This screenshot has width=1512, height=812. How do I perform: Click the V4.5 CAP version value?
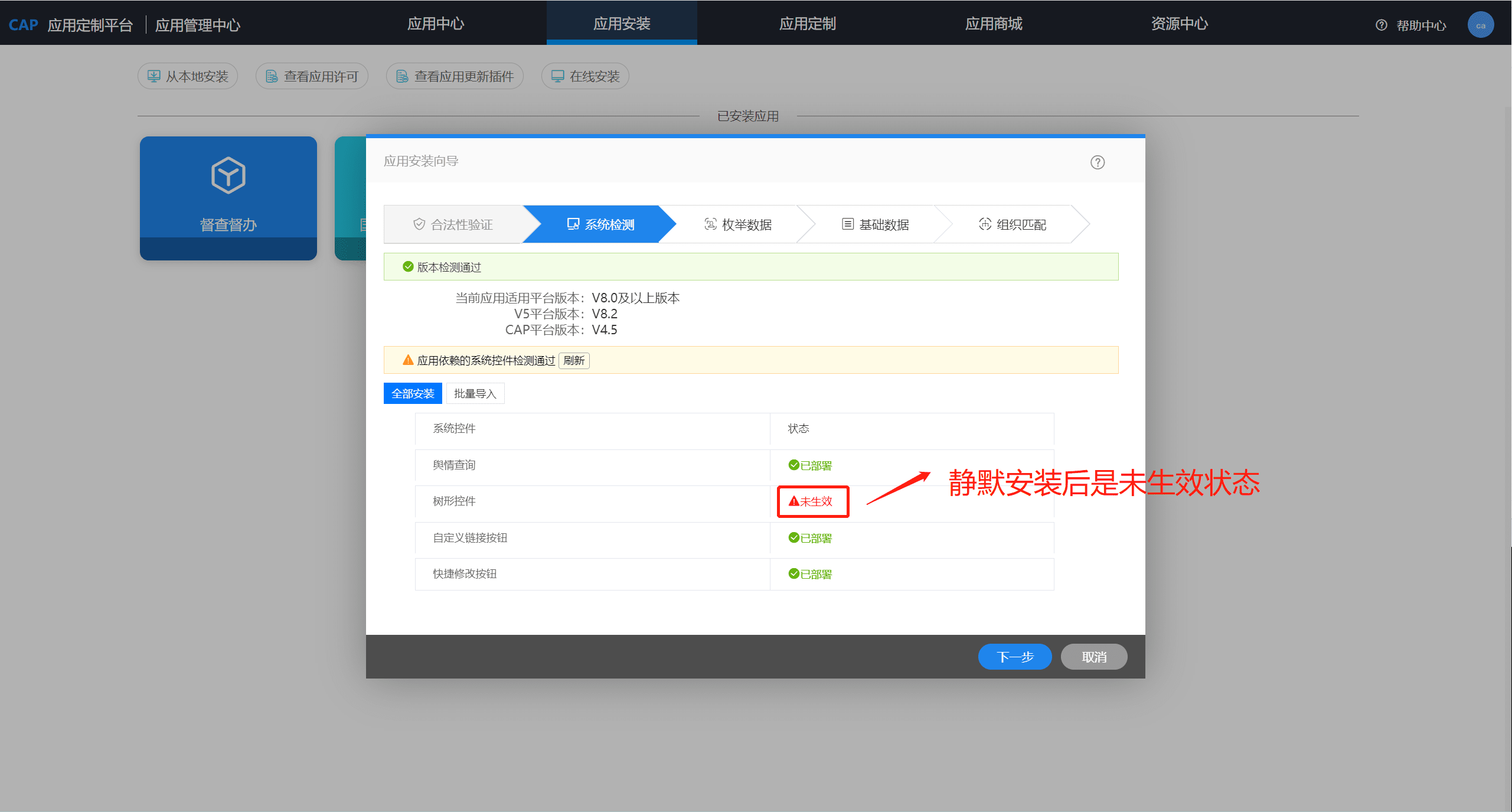pos(605,330)
